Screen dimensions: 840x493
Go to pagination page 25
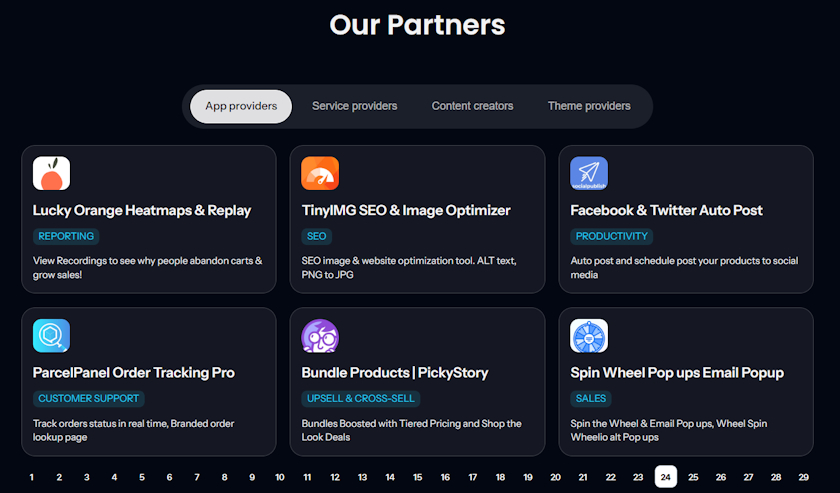(693, 477)
